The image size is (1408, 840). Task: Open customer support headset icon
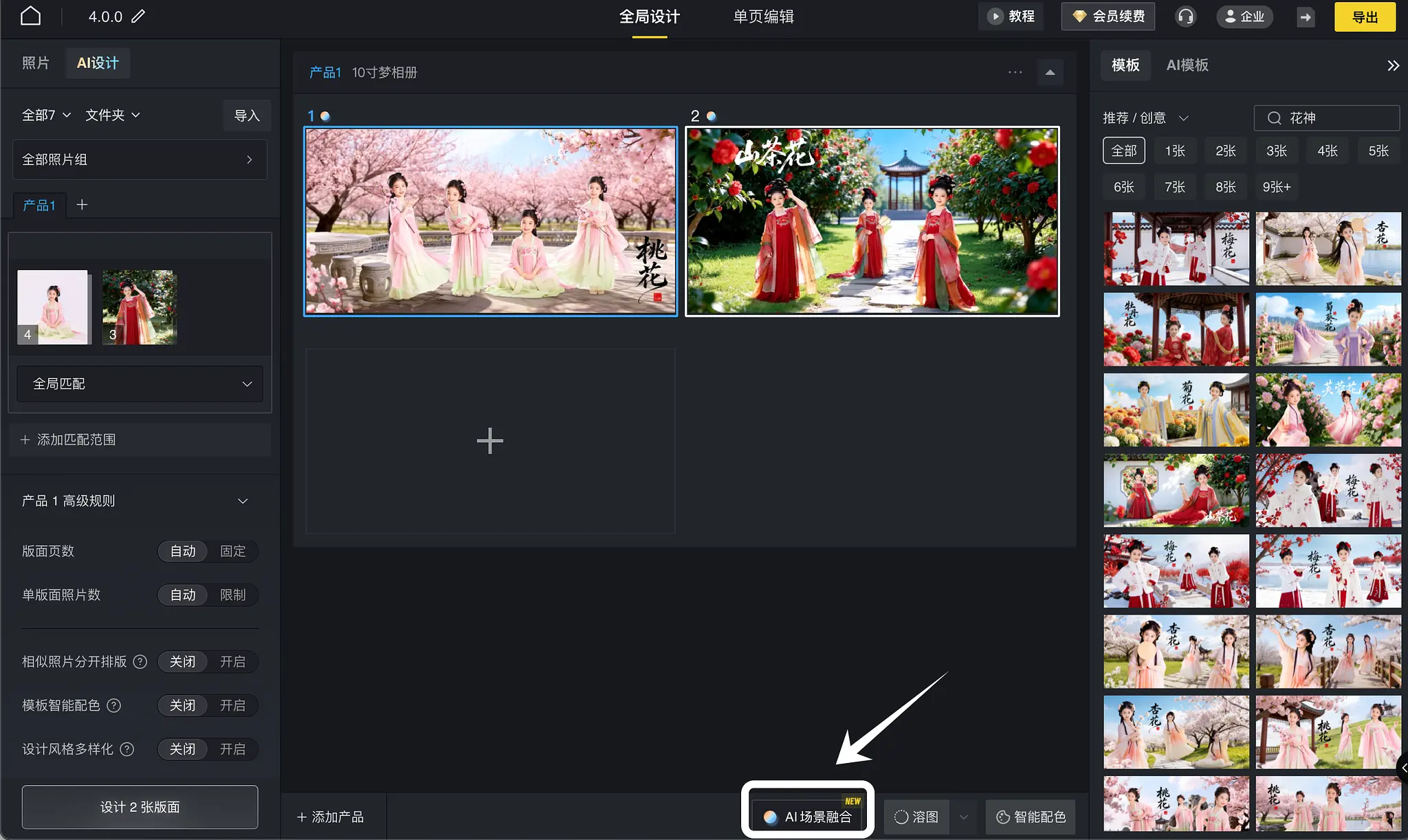(1185, 16)
